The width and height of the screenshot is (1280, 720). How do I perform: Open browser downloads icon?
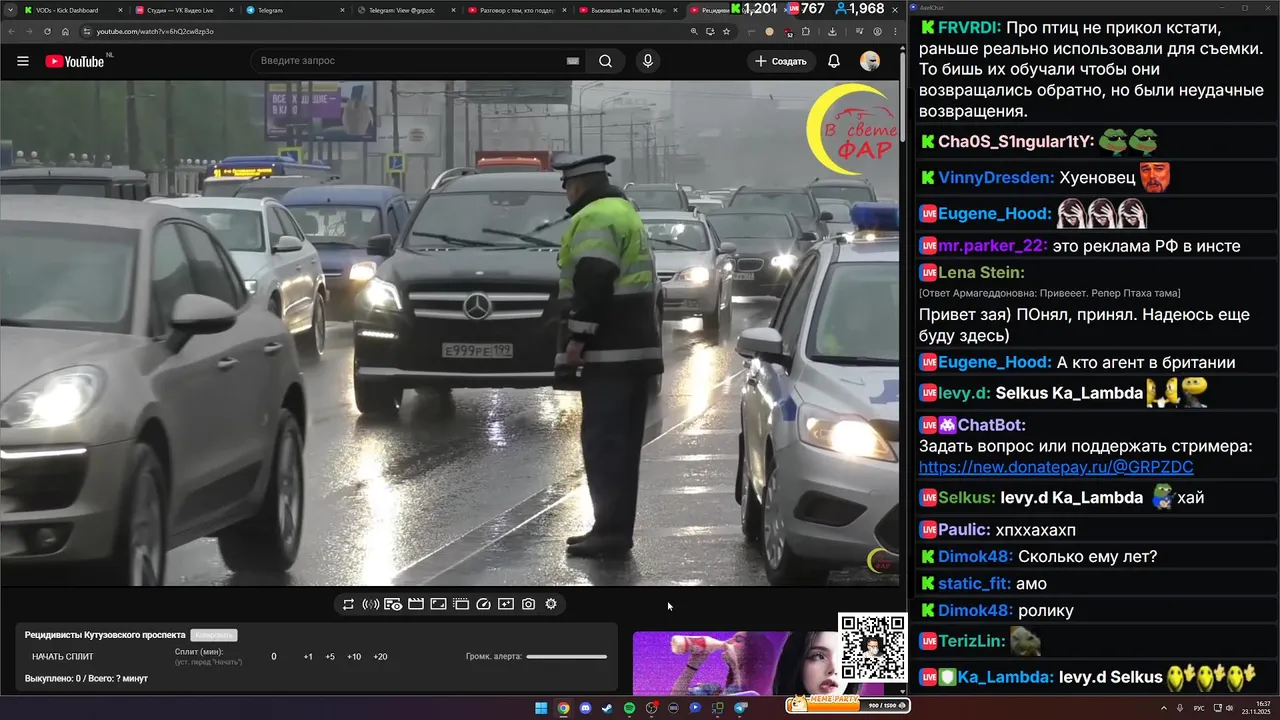[832, 31]
